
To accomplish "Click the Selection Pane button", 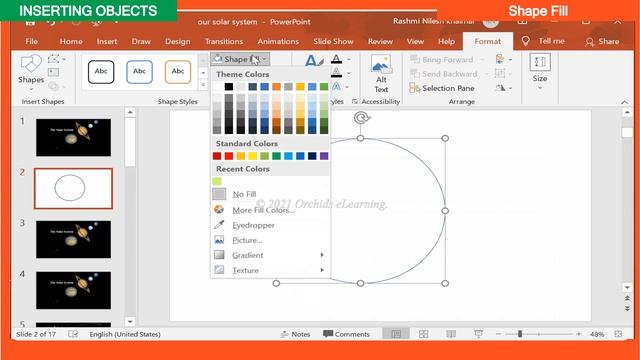I will click(442, 88).
